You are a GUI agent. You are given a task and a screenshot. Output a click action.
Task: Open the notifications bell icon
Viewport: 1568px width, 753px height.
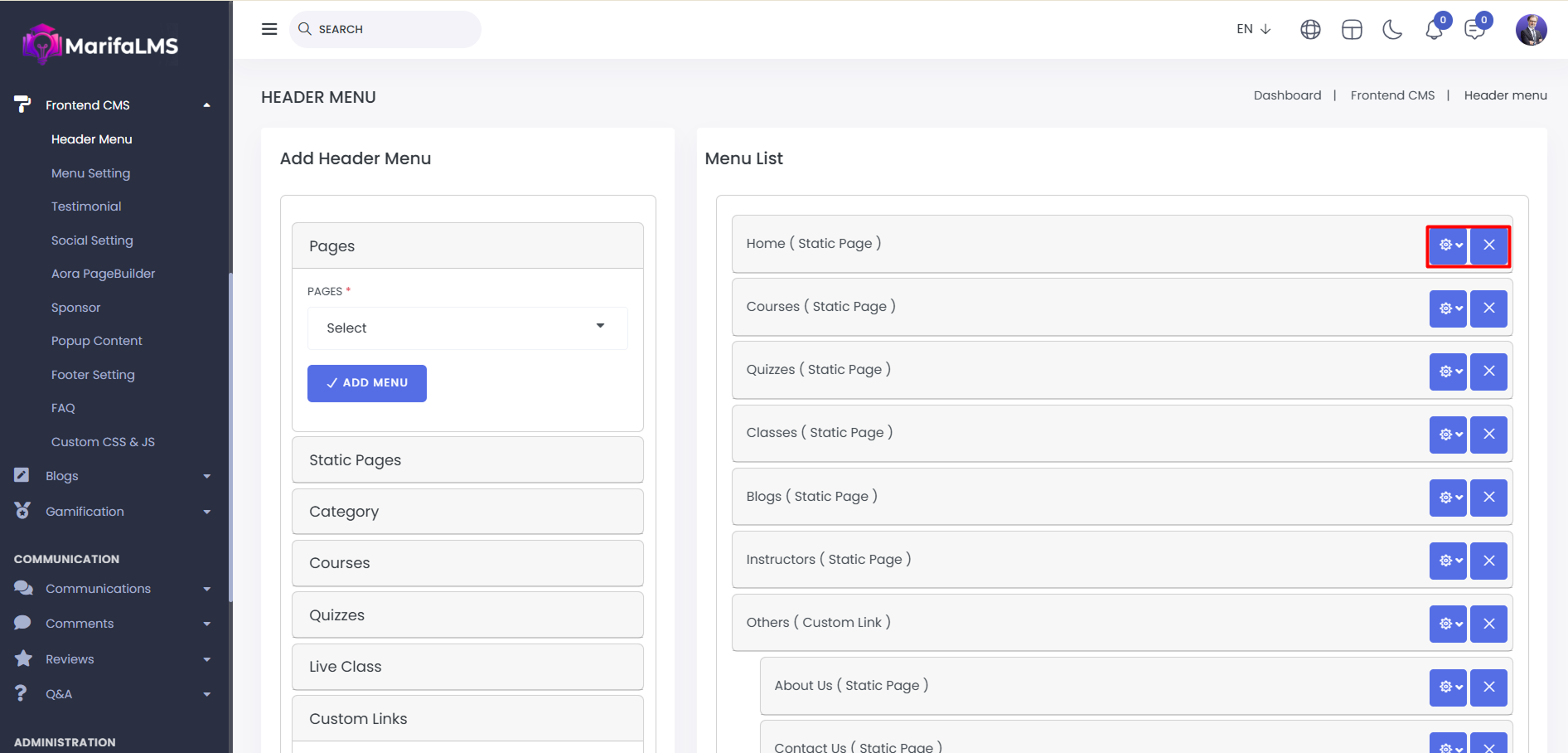pyautogui.click(x=1434, y=30)
